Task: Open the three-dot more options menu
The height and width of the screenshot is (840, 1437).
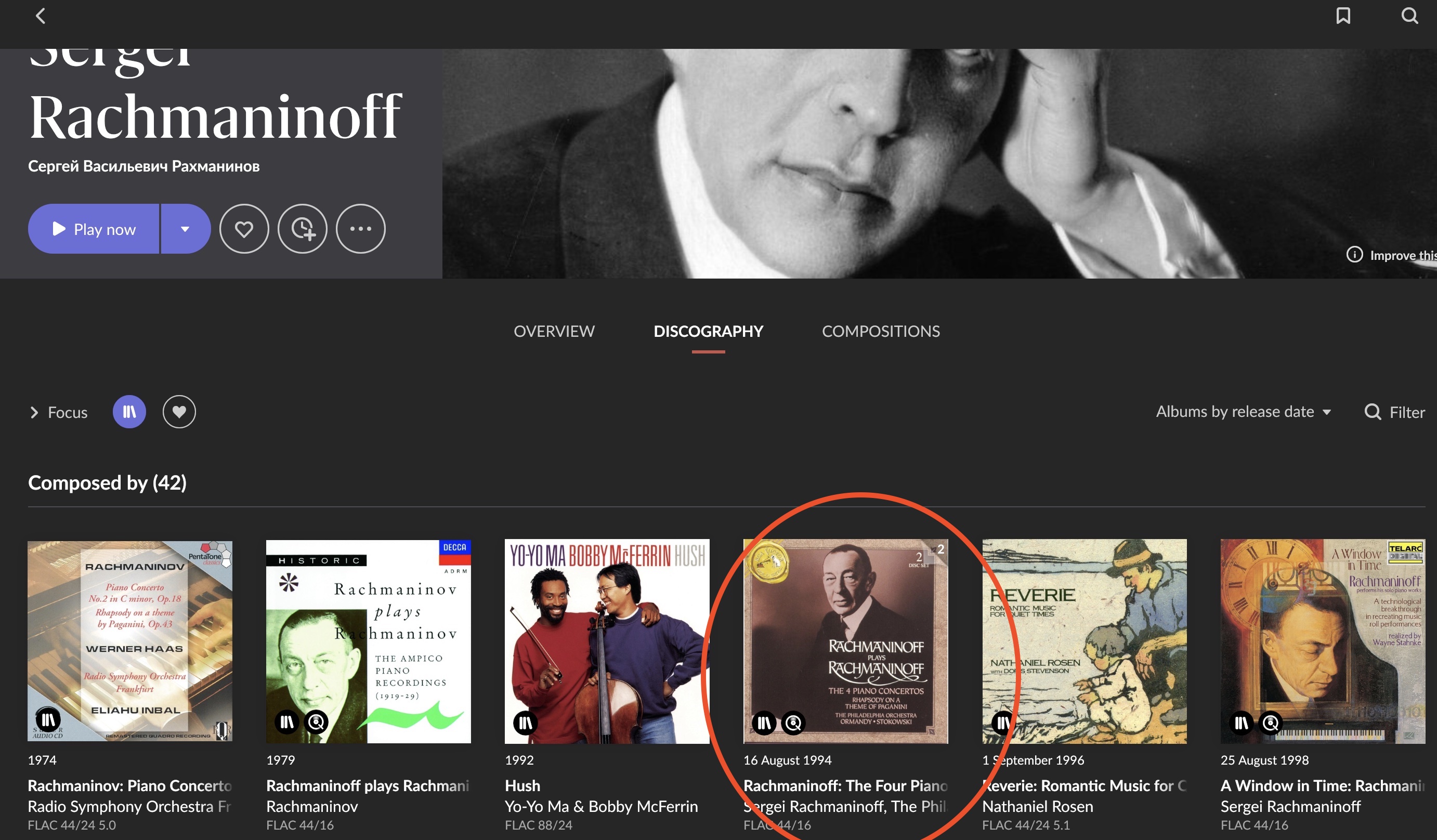Action: (x=360, y=229)
